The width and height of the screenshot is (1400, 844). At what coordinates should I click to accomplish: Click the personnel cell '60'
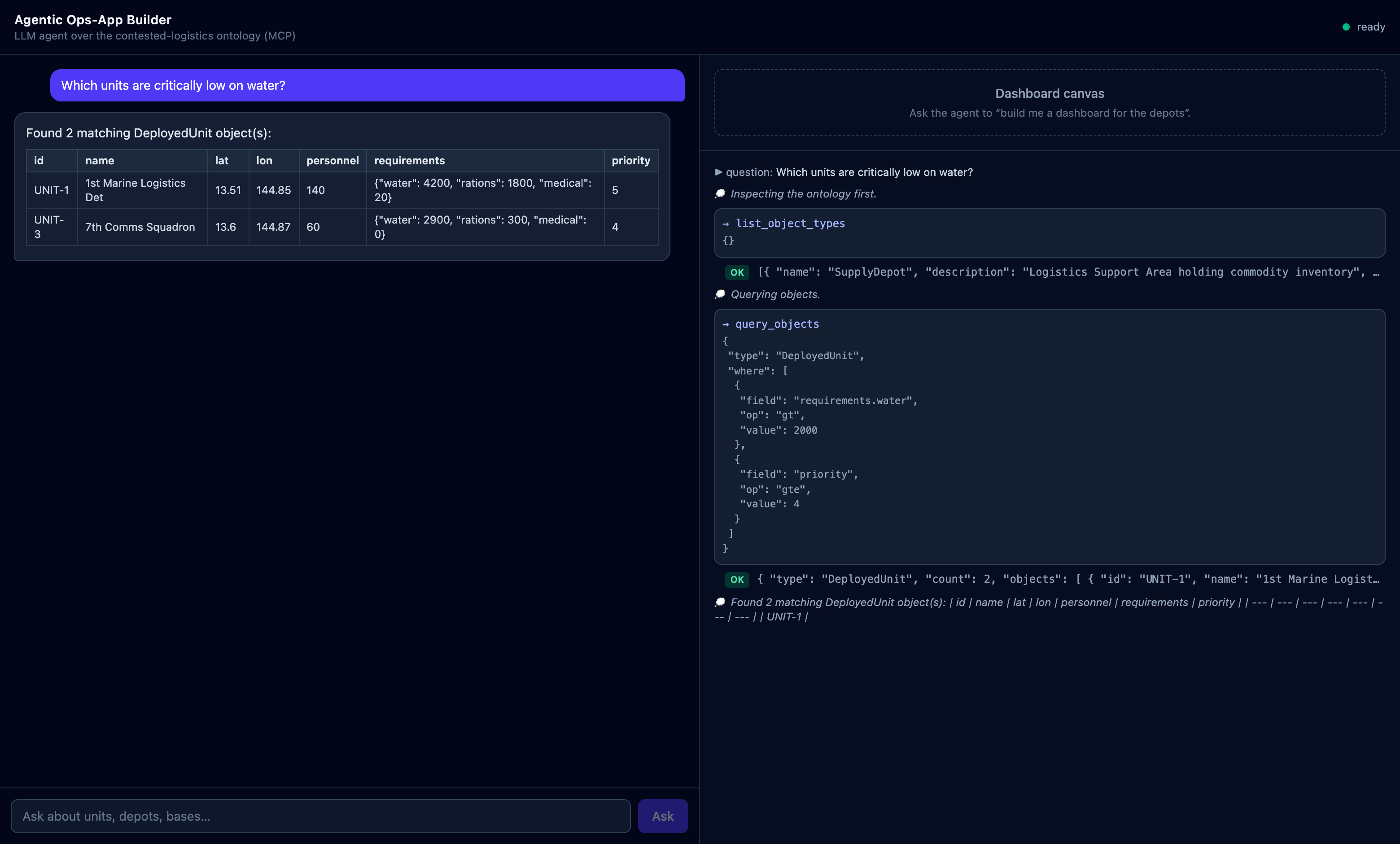pyautogui.click(x=332, y=227)
